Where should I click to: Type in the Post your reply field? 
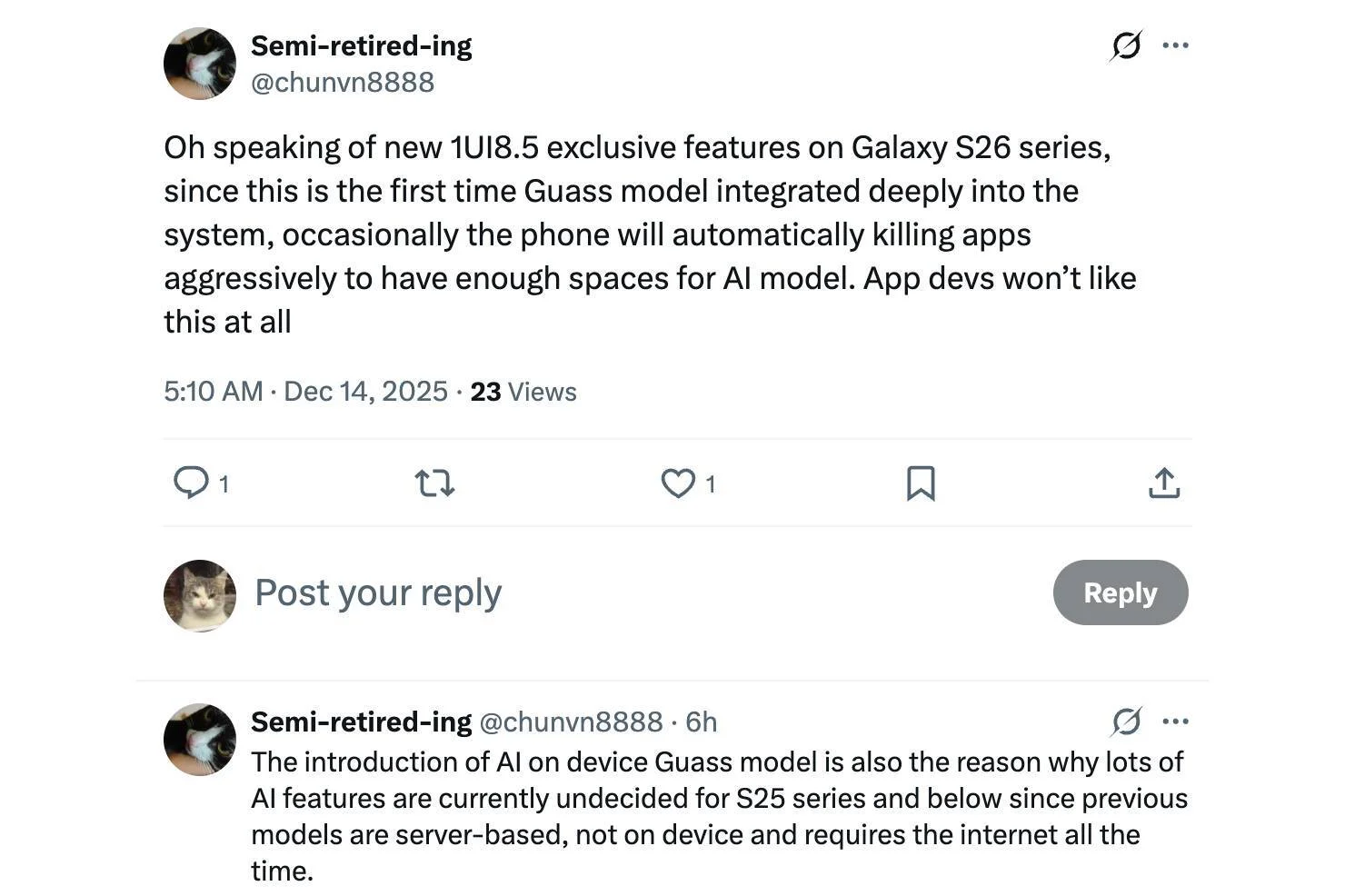click(x=545, y=592)
